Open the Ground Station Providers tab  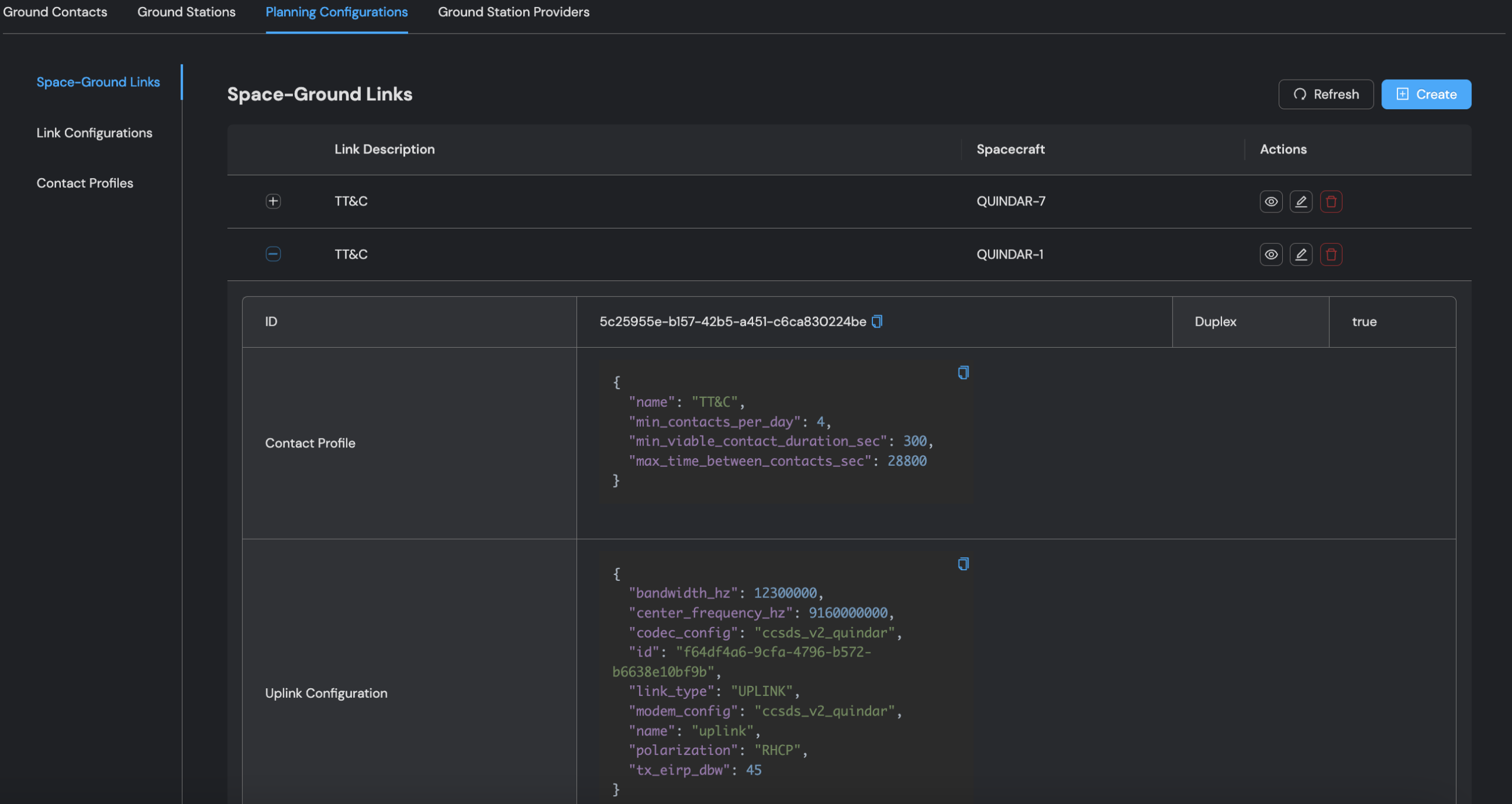coord(513,12)
